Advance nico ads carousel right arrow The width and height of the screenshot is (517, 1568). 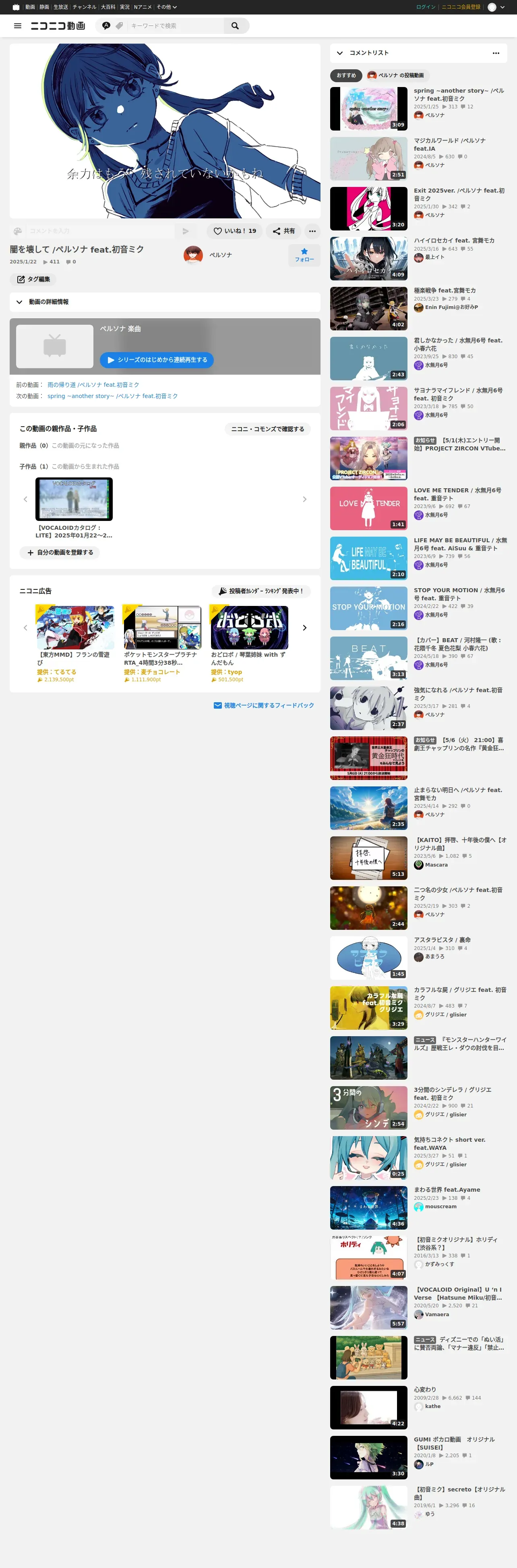pos(305,628)
